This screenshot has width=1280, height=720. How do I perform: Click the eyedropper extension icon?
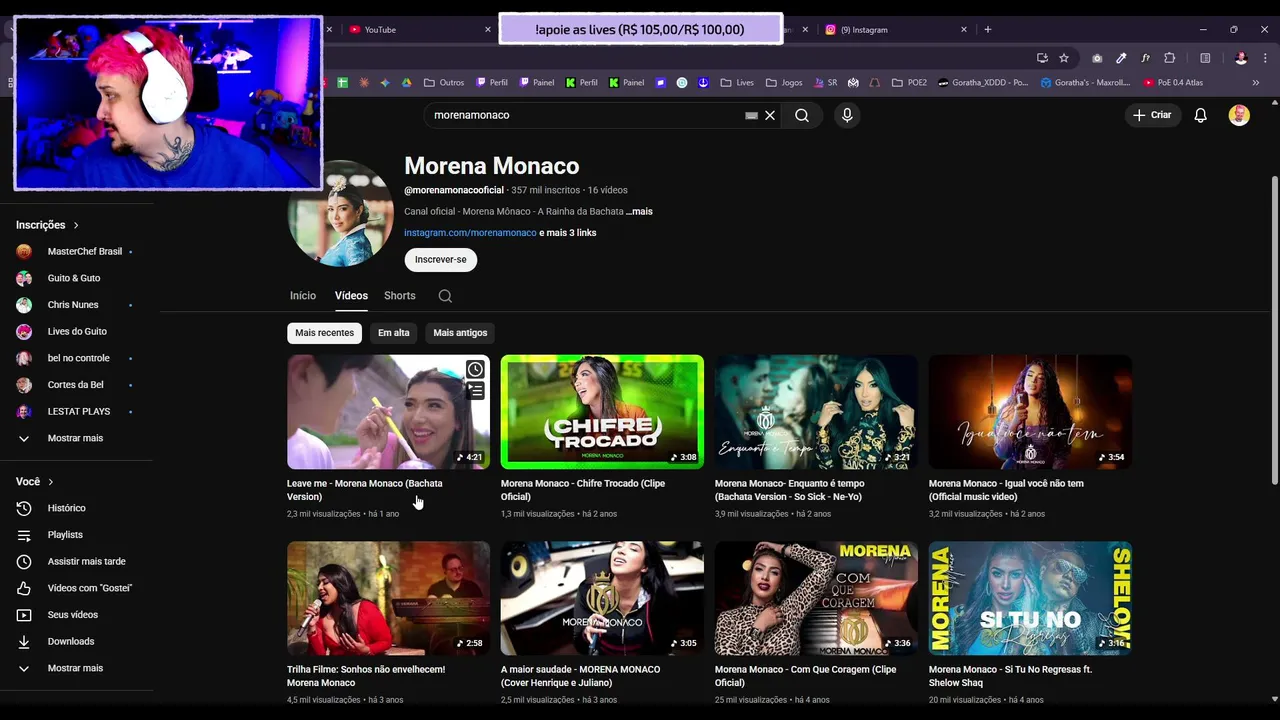click(x=1121, y=58)
